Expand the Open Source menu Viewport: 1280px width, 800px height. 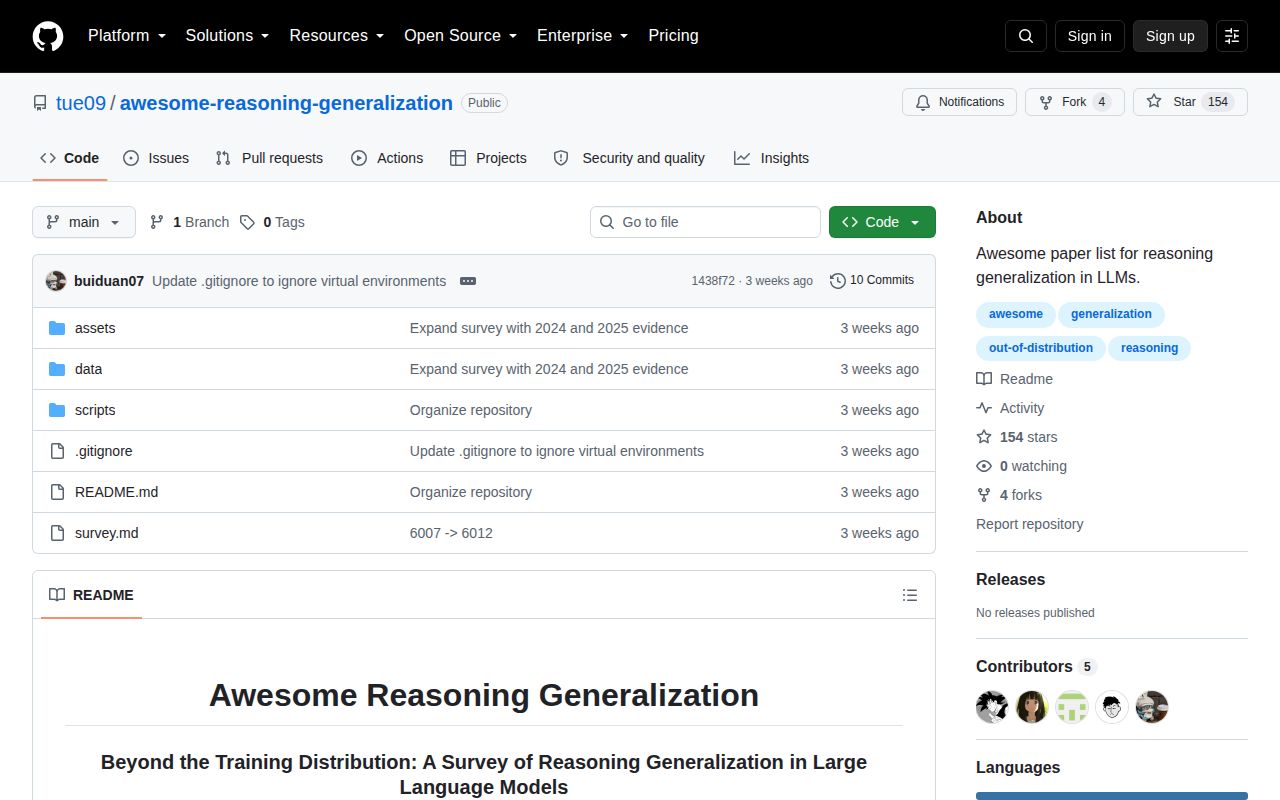[461, 36]
